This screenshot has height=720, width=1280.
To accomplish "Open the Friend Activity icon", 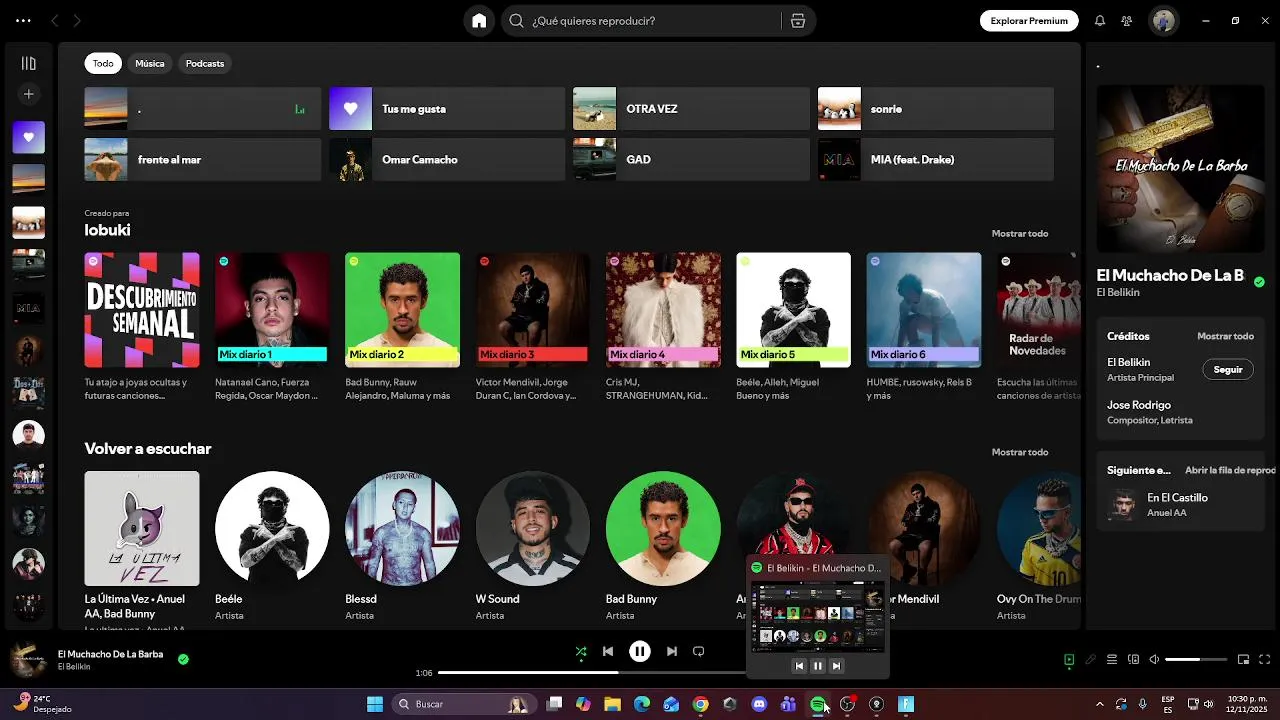I will click(1127, 21).
